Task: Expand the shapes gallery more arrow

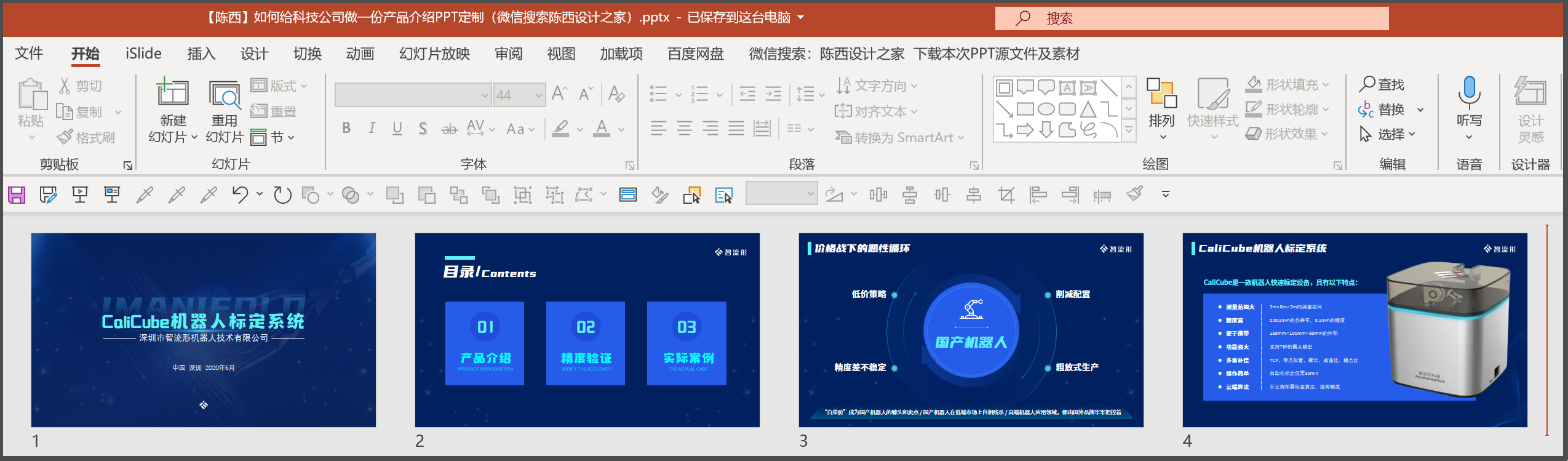Action: click(x=1129, y=130)
